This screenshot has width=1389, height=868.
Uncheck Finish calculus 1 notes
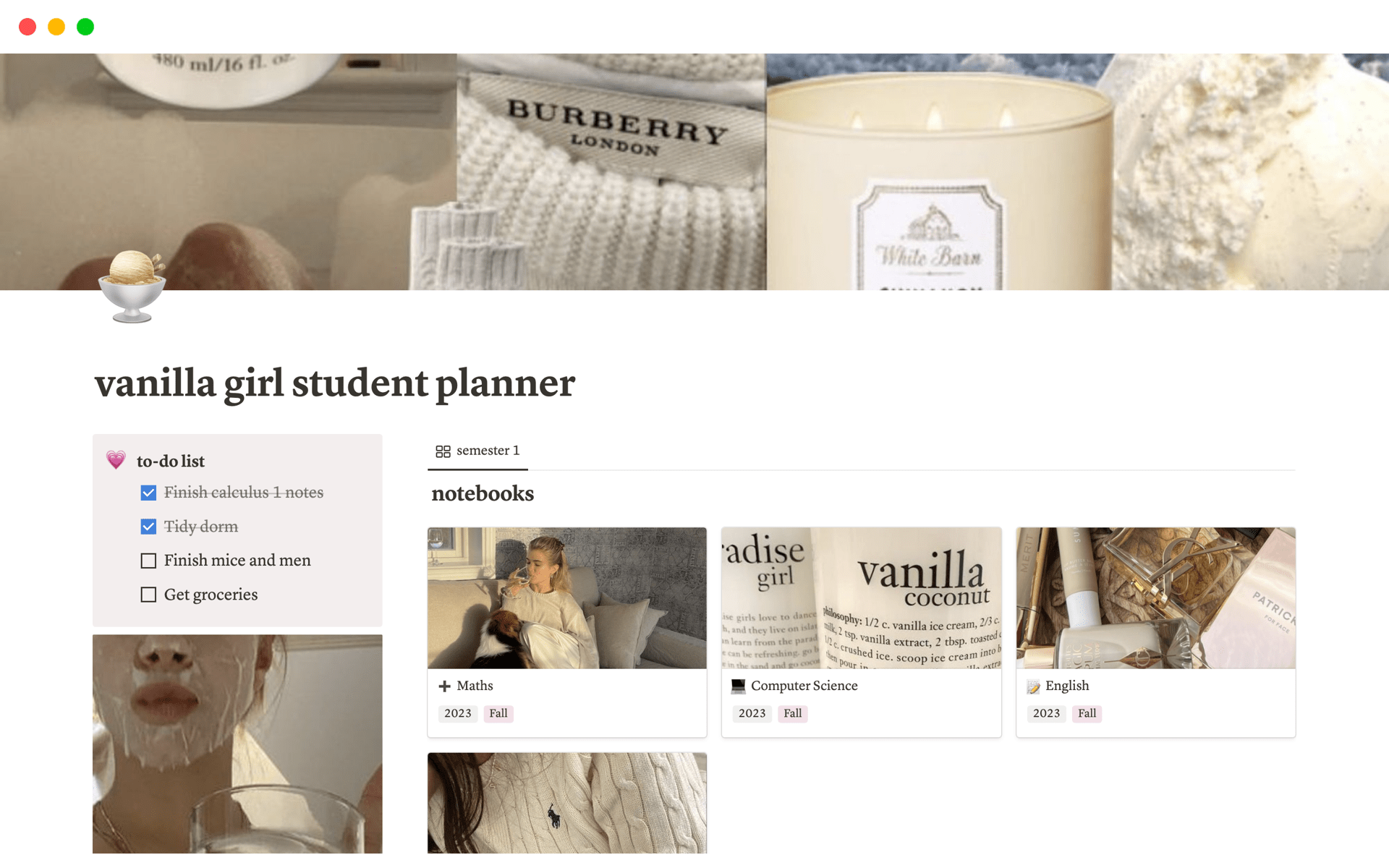point(148,493)
